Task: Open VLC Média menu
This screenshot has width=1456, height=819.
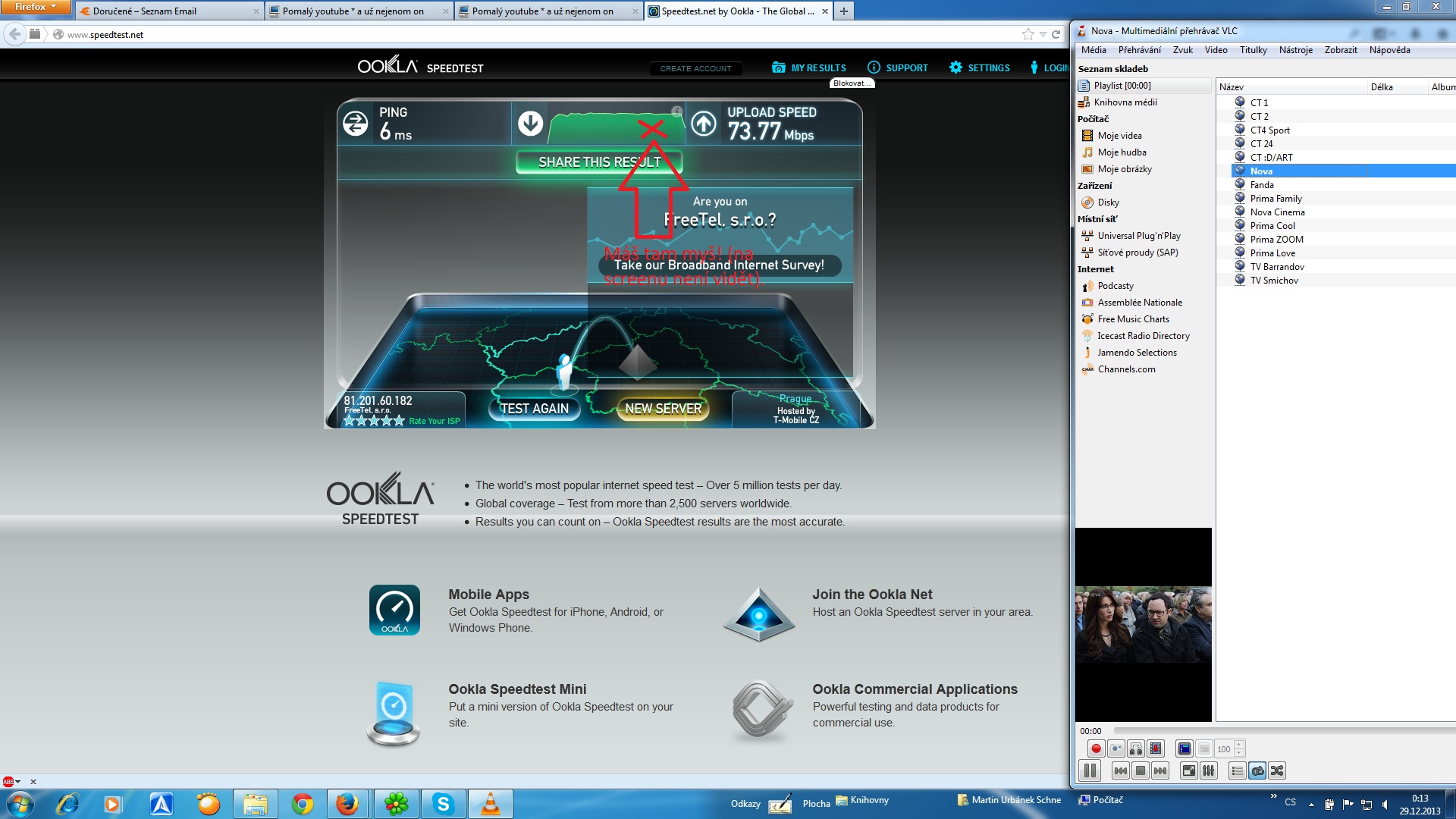Action: 1094,50
